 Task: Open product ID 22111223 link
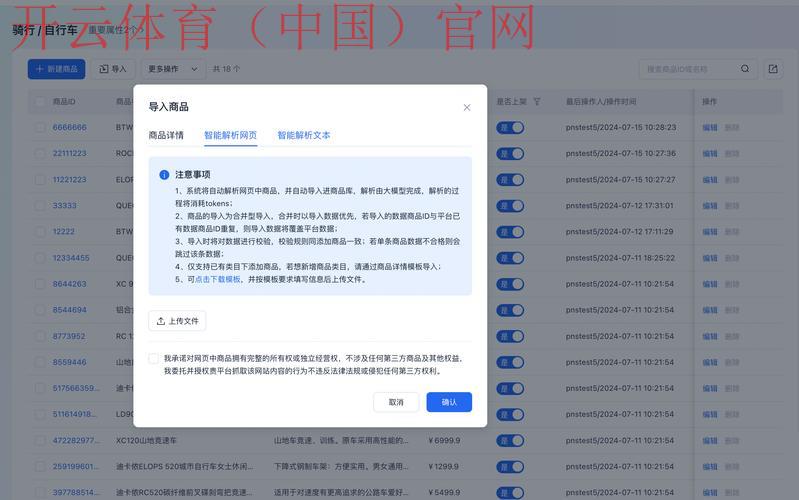pos(70,153)
